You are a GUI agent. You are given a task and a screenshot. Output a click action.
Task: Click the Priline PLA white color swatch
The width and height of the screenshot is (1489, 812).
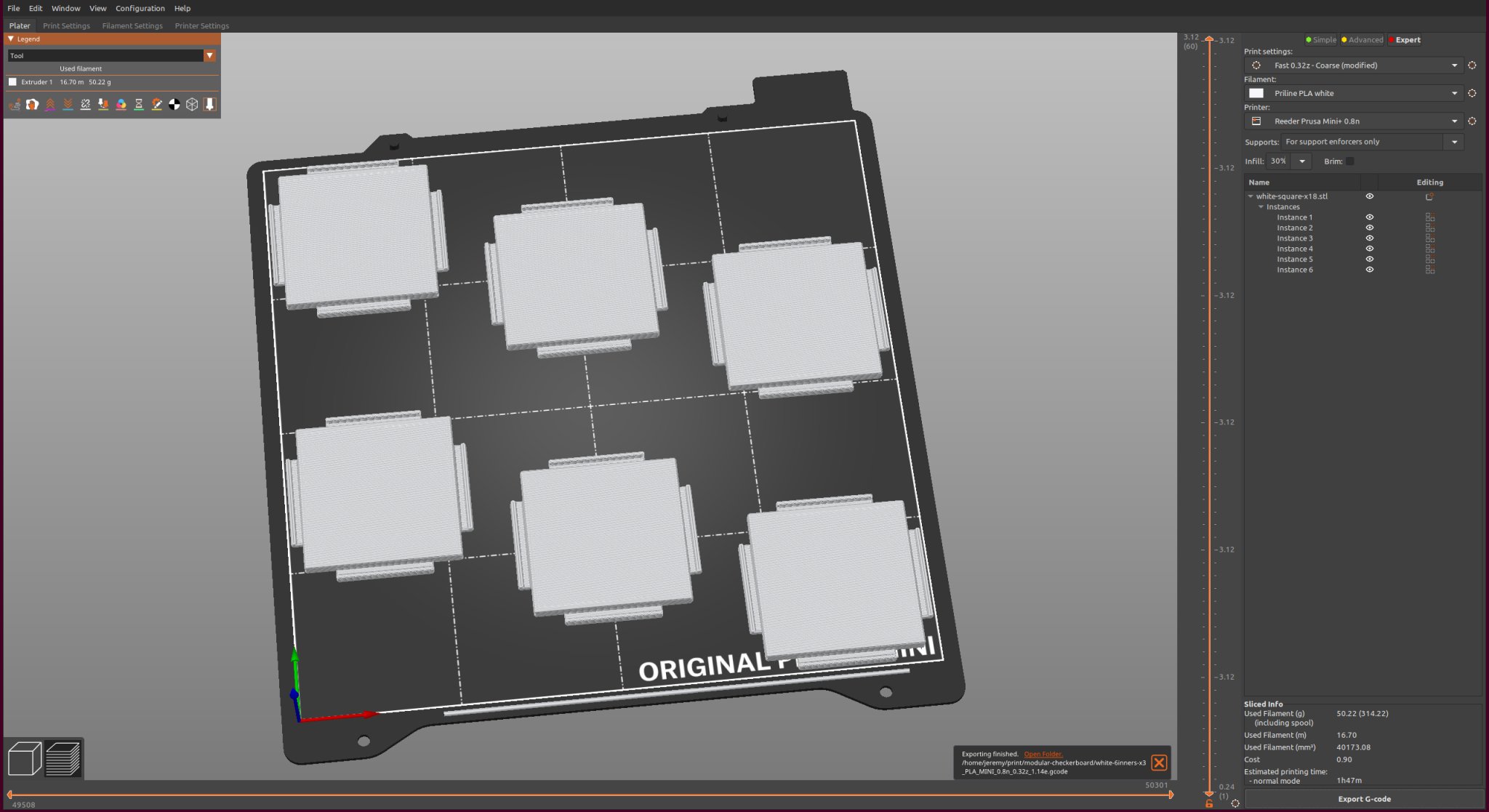pos(1256,93)
